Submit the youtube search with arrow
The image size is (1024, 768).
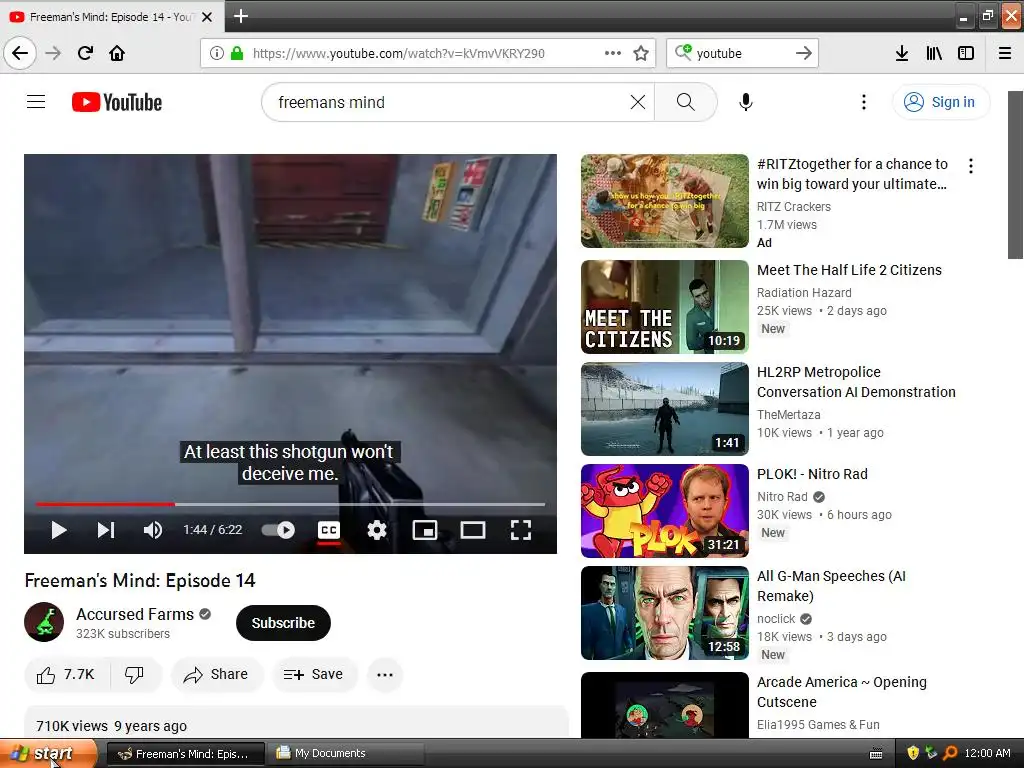[804, 53]
